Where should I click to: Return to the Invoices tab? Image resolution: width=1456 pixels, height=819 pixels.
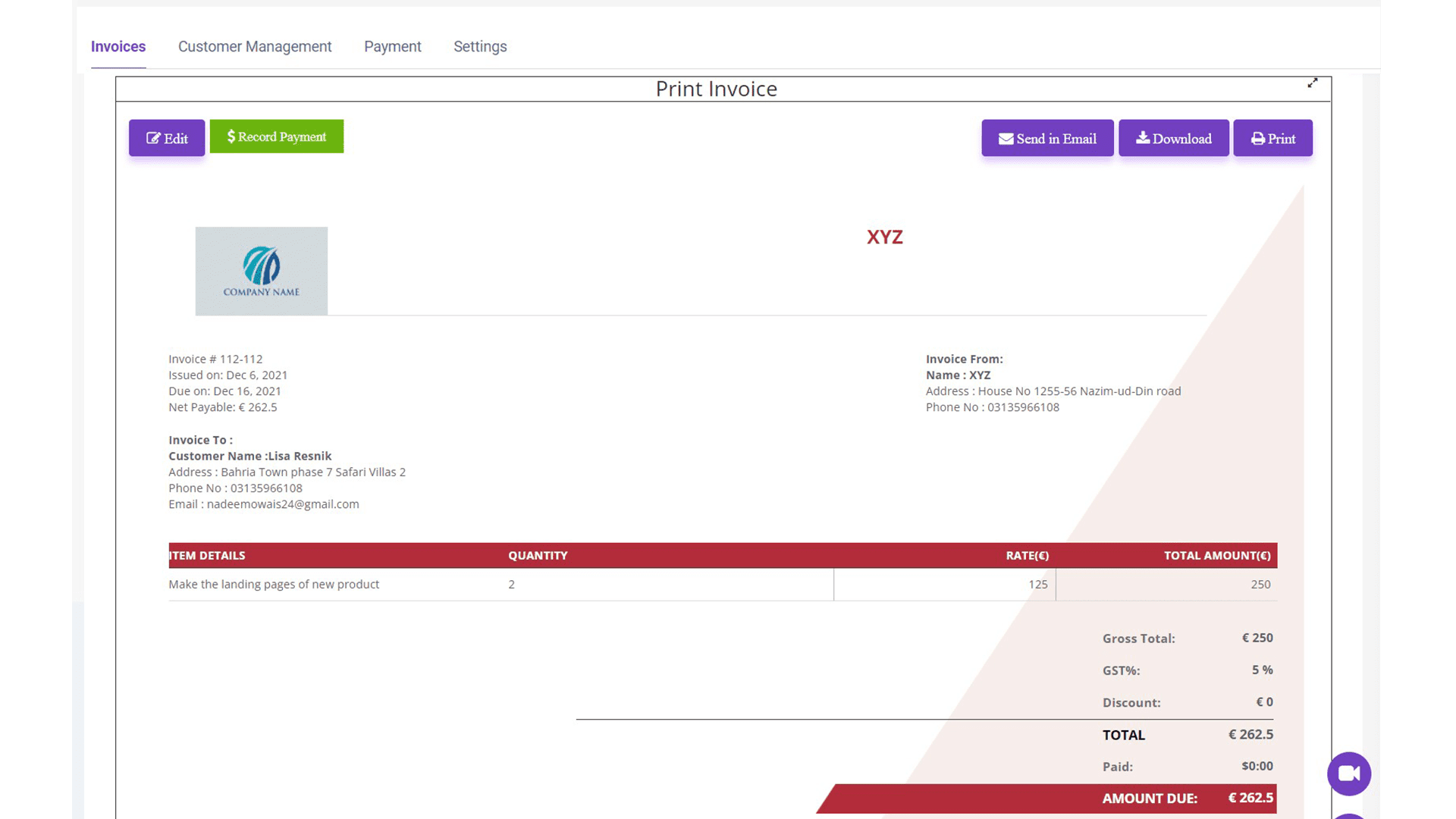tap(118, 46)
